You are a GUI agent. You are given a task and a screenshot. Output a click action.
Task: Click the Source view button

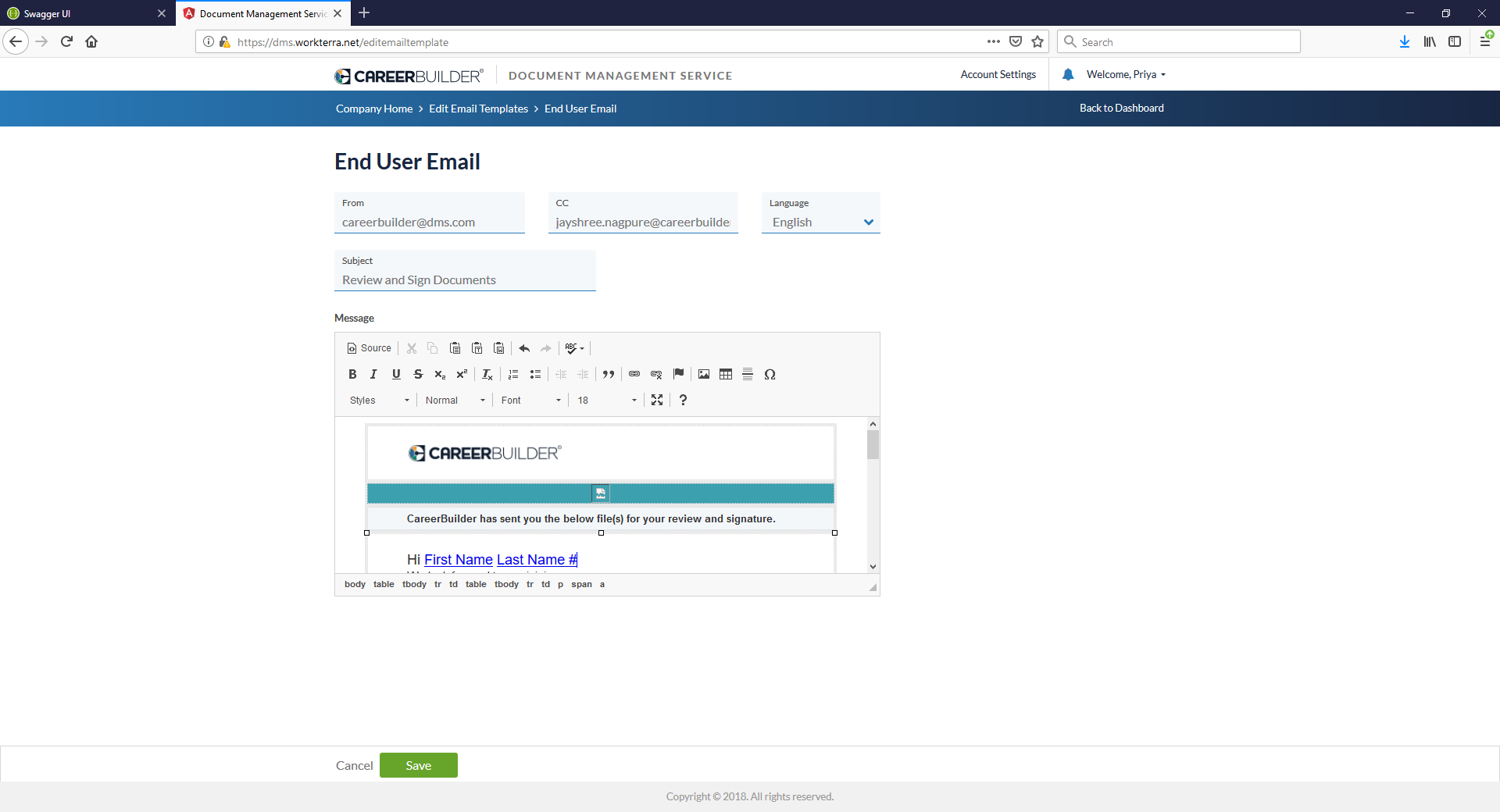369,348
